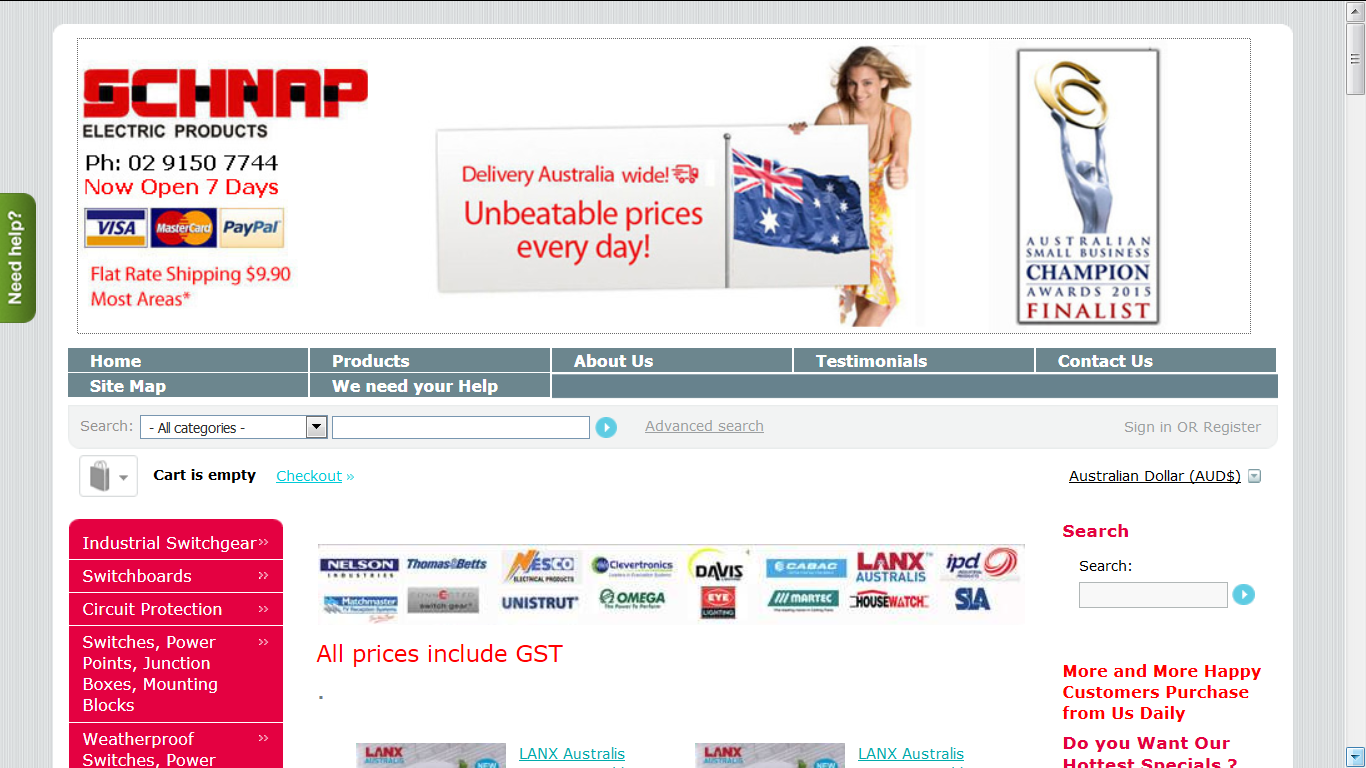
Task: Open the first LANX Australis product link
Action: [x=572, y=754]
